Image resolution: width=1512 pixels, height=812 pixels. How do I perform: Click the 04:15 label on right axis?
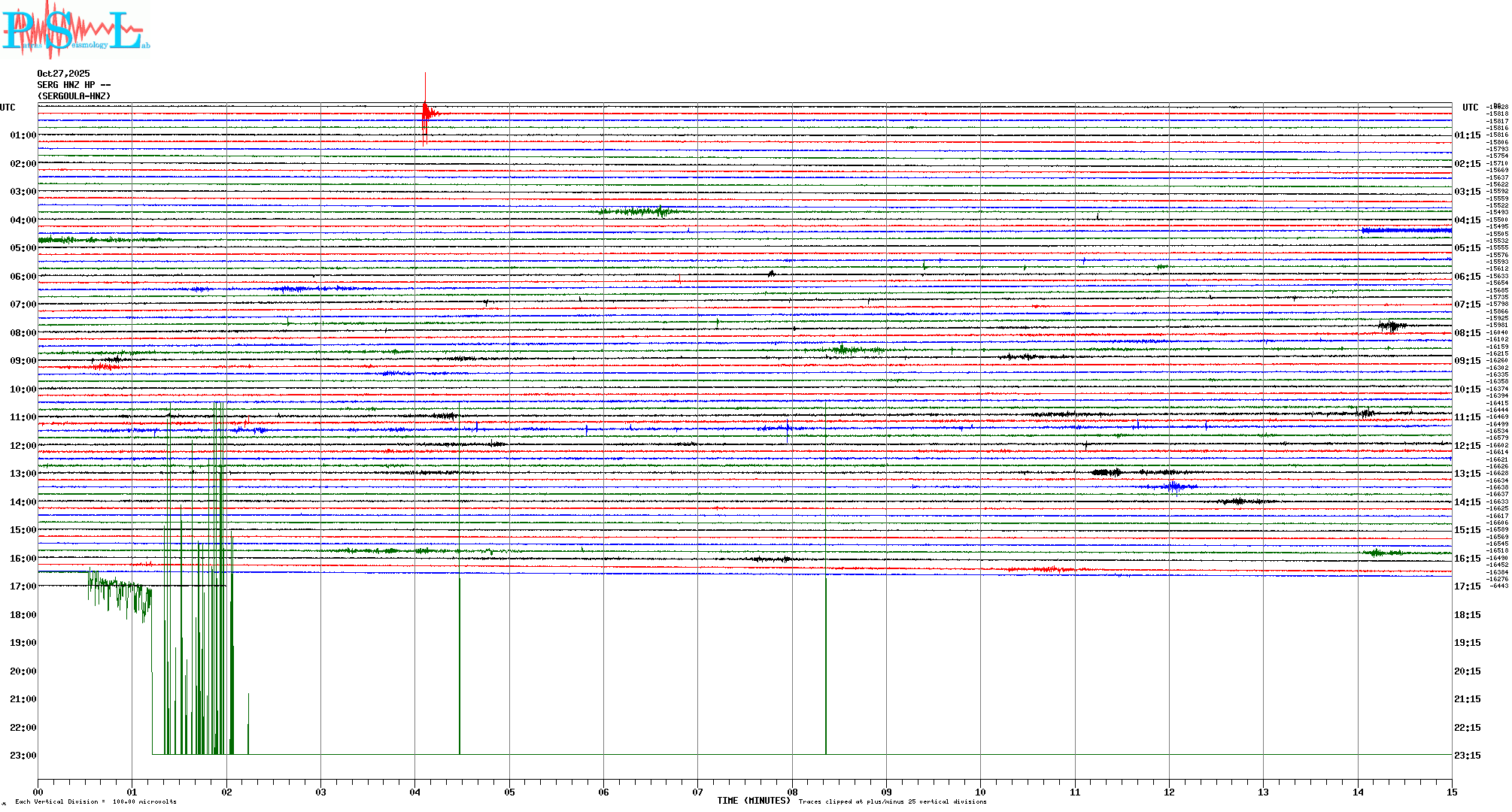click(x=1467, y=220)
